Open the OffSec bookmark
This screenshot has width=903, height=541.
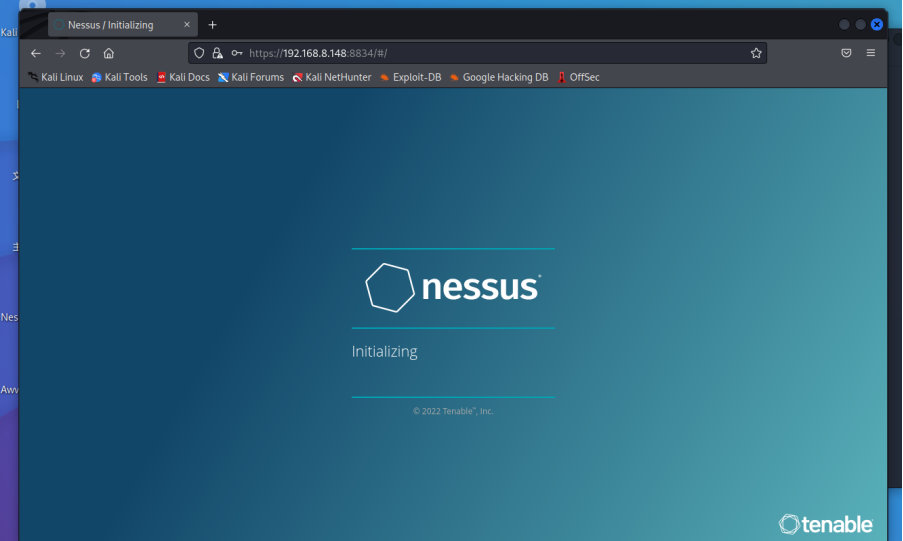578,77
